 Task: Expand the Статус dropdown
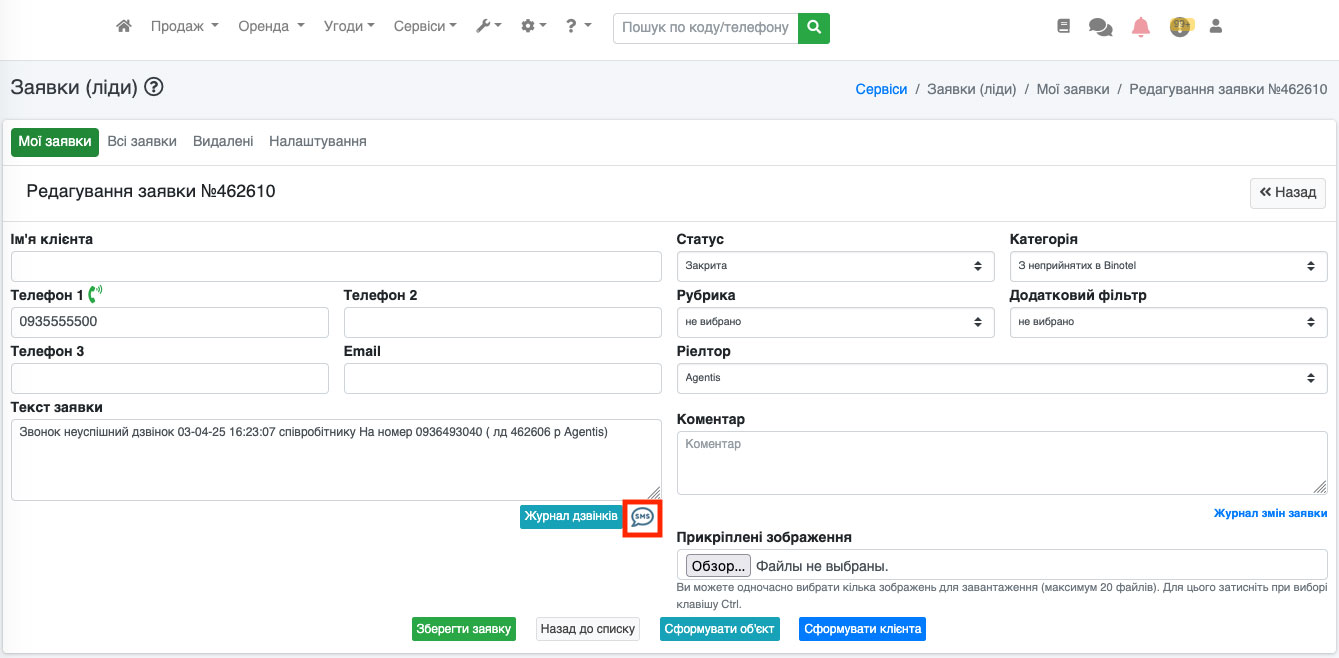click(835, 266)
